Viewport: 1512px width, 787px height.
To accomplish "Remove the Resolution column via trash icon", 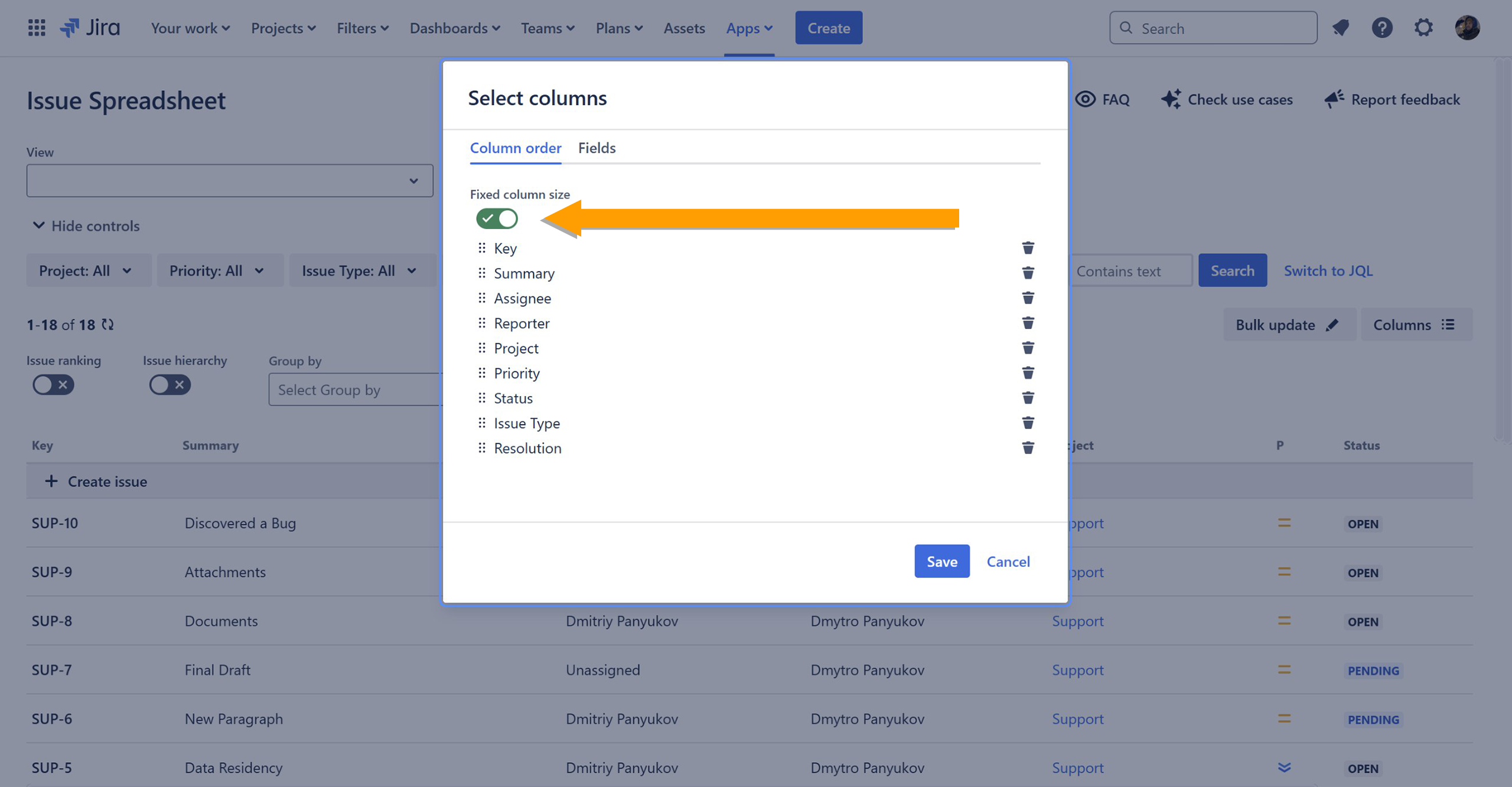I will pos(1028,448).
